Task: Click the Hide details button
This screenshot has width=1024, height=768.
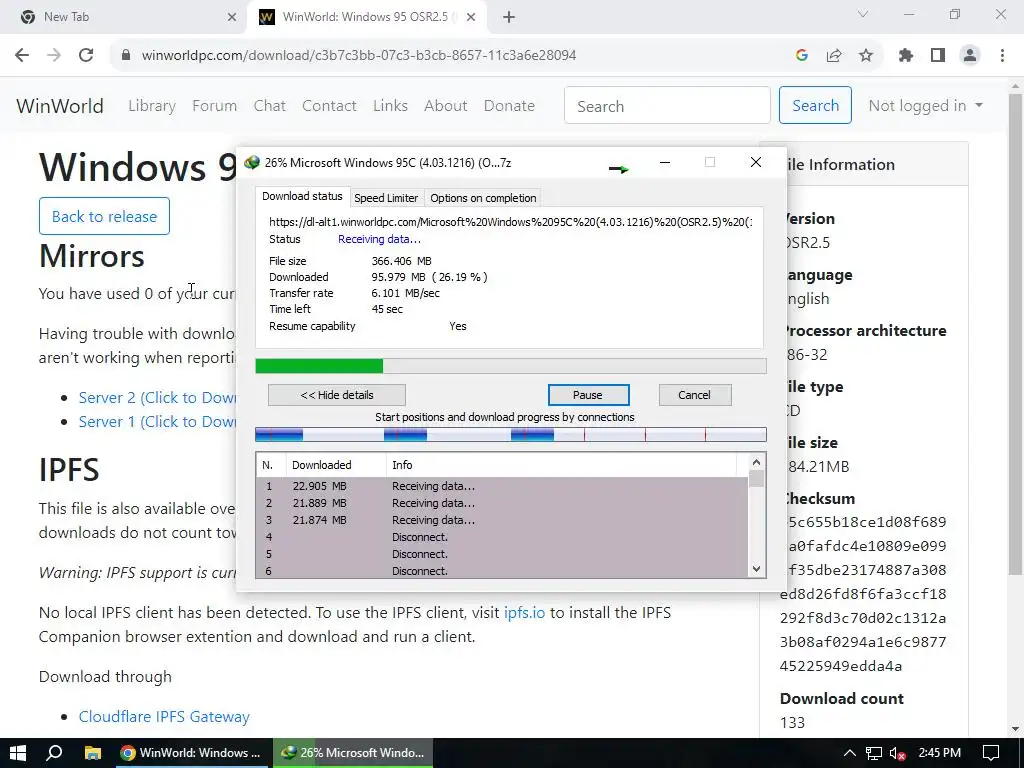Action: tap(337, 395)
